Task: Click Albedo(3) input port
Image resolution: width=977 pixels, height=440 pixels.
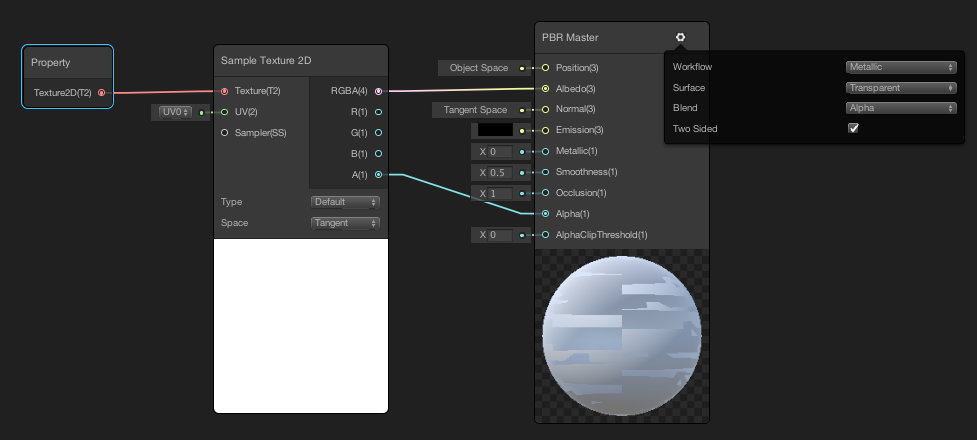Action: (x=545, y=88)
